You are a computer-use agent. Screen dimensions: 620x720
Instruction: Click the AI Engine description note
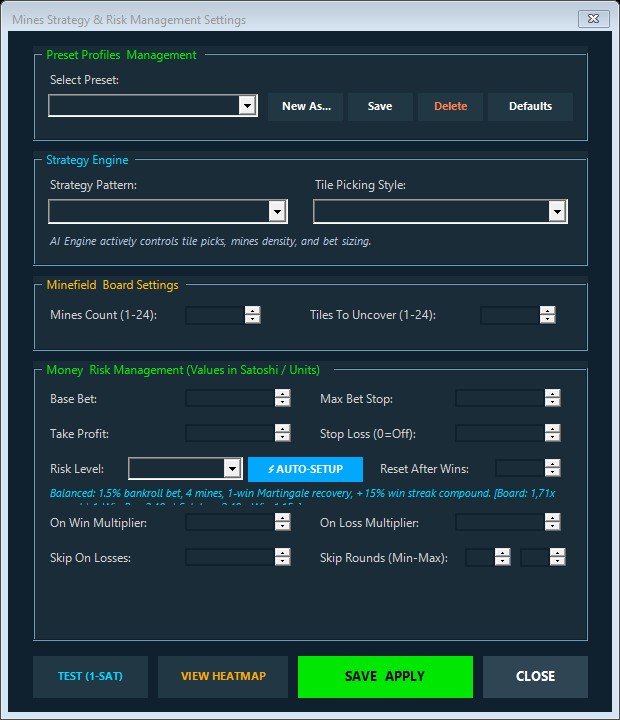tap(210, 242)
